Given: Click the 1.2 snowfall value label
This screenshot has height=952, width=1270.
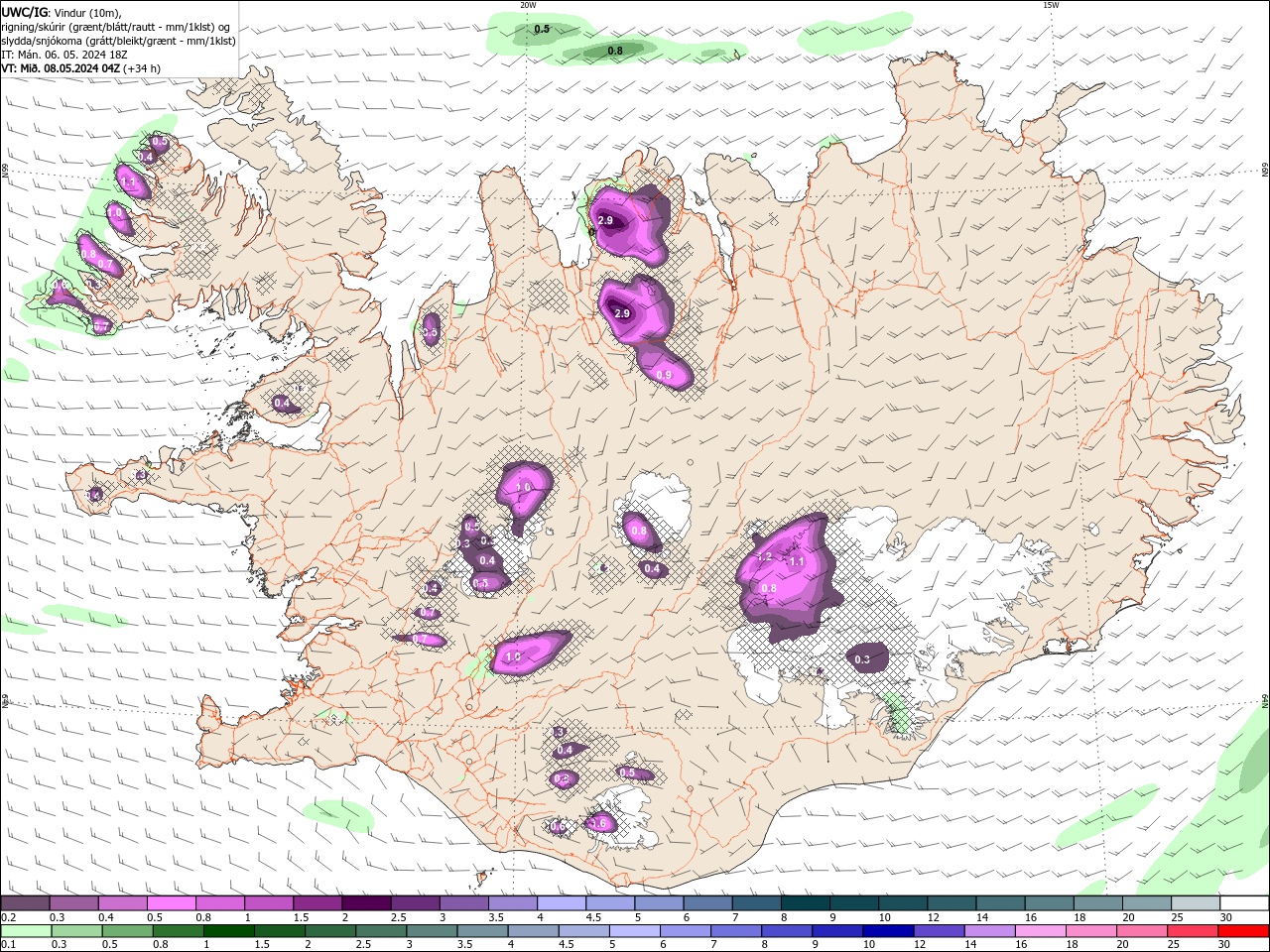Looking at the screenshot, I should pos(764,557).
